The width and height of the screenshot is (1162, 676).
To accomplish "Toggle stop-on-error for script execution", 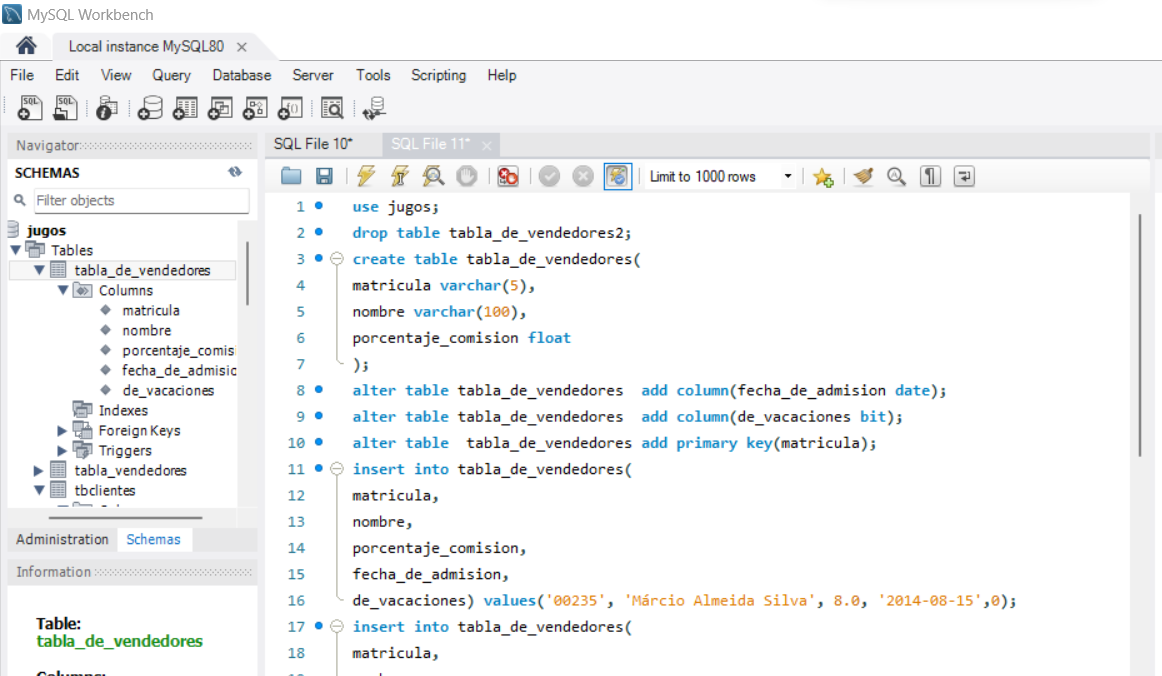I will [508, 176].
